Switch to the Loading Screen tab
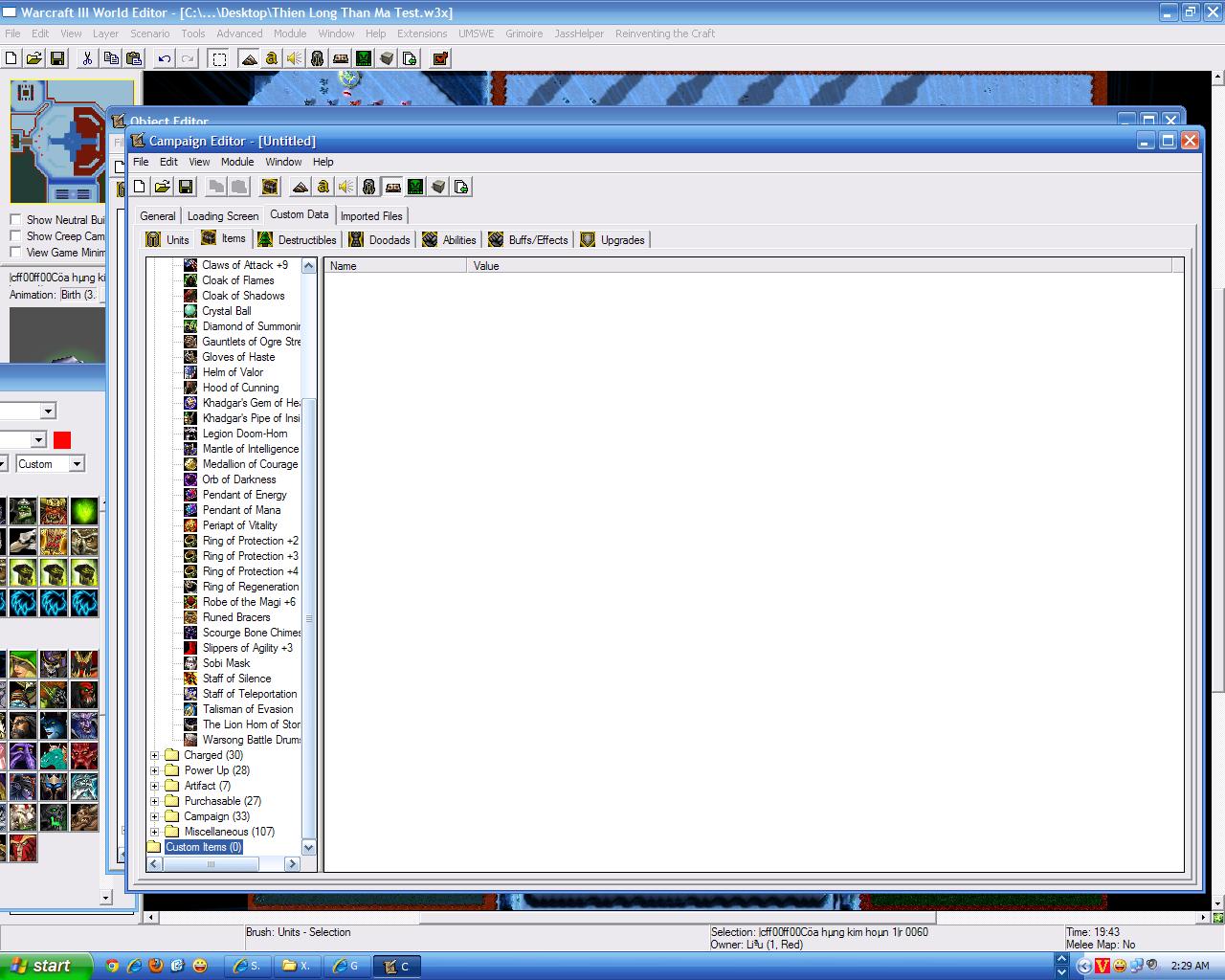The image size is (1225, 980). (223, 216)
